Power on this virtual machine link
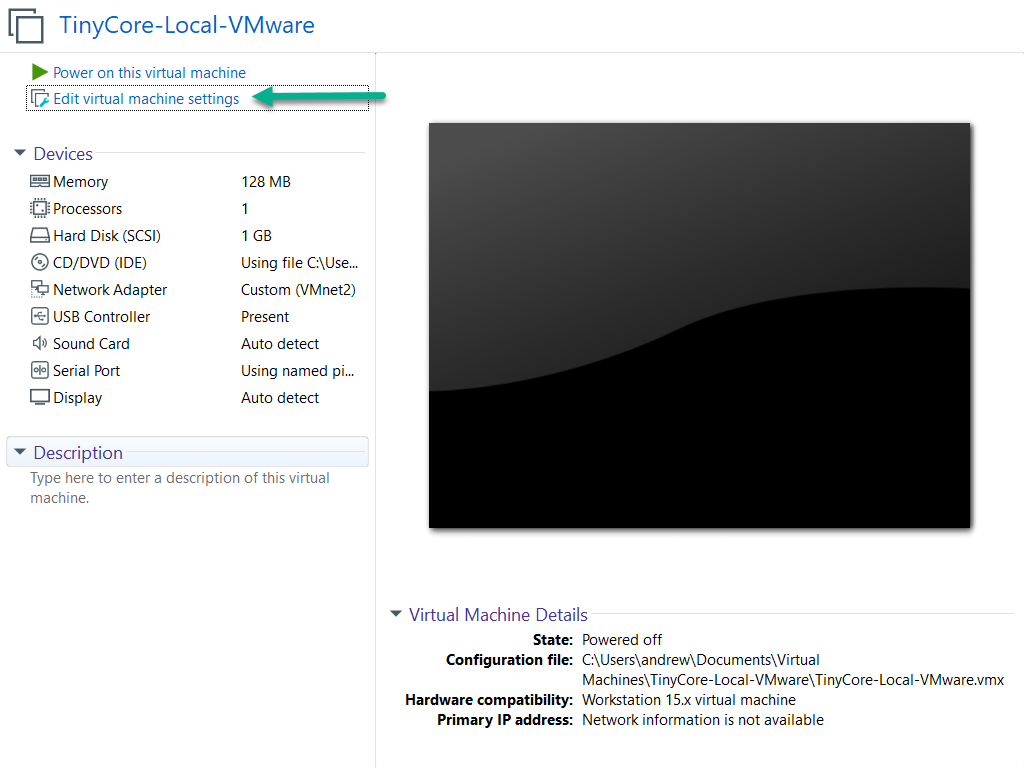The image size is (1024, 768). click(x=150, y=72)
